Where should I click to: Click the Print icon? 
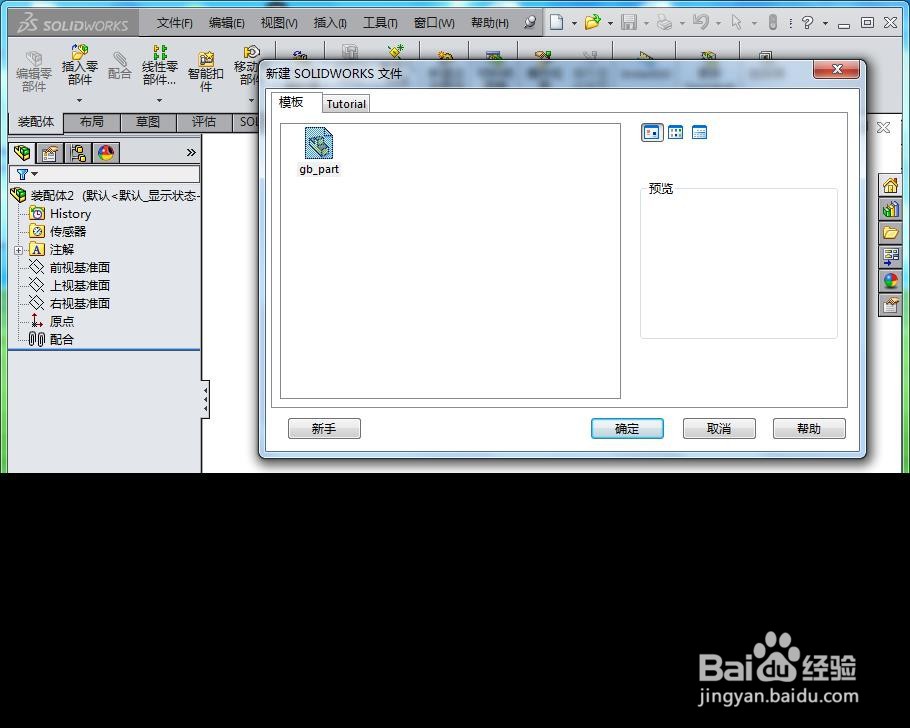click(x=664, y=23)
